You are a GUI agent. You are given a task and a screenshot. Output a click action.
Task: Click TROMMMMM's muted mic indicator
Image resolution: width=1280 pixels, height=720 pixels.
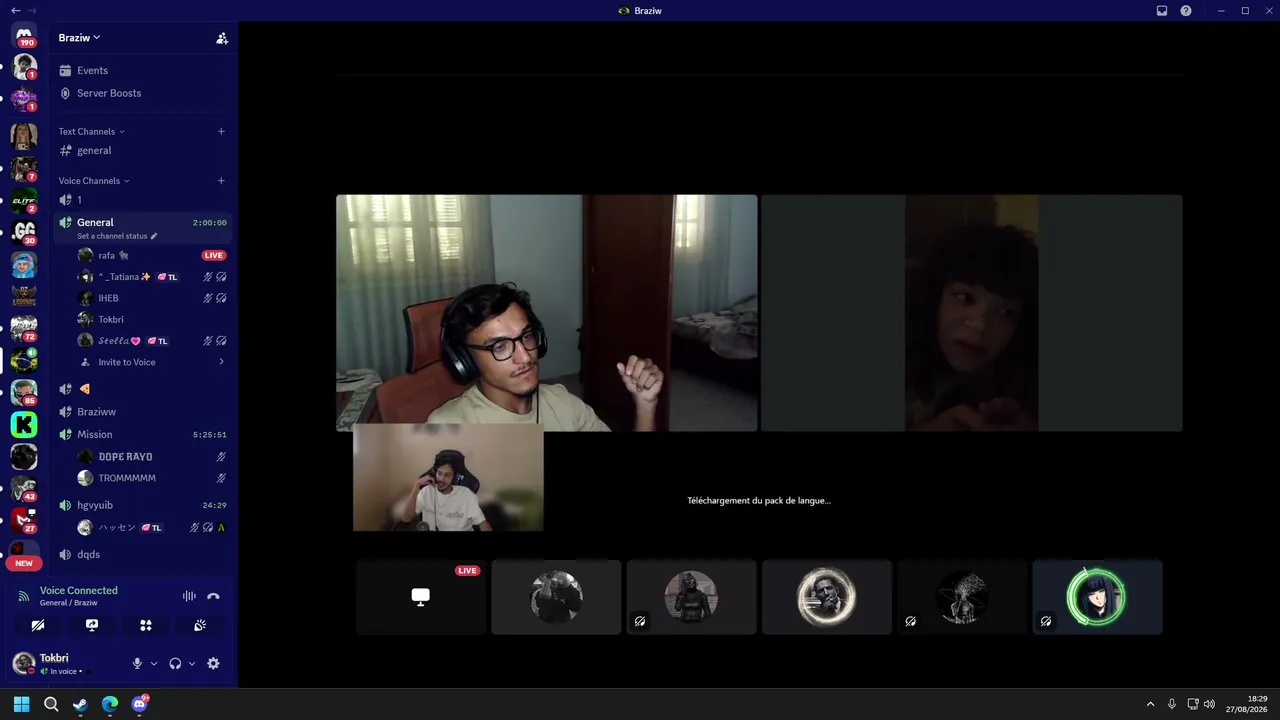221,478
